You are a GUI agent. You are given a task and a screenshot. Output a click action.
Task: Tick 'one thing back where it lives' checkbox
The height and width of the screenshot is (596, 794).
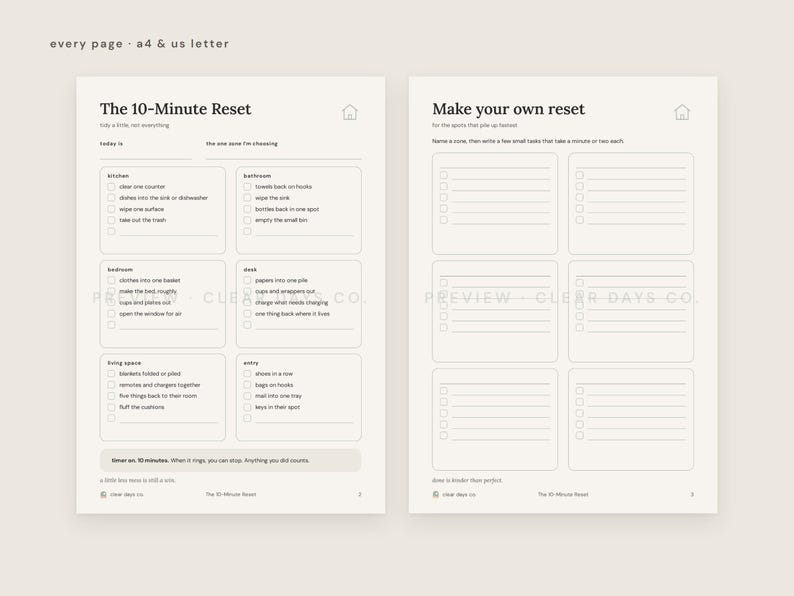[247, 313]
